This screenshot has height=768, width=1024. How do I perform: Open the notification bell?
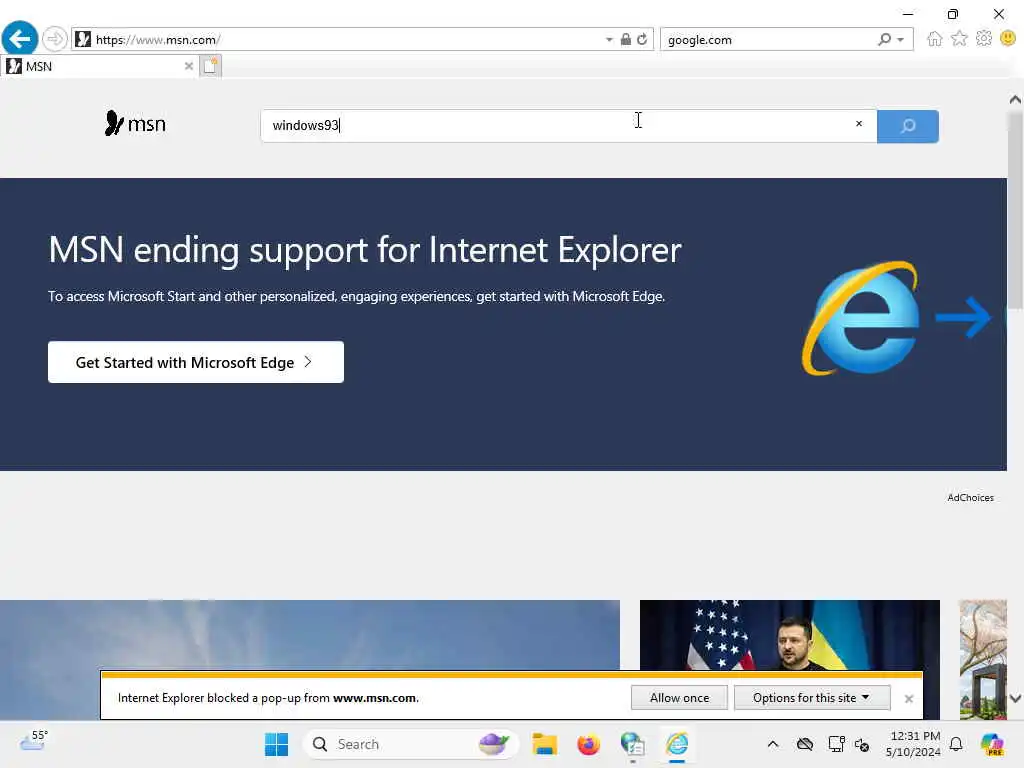click(956, 744)
